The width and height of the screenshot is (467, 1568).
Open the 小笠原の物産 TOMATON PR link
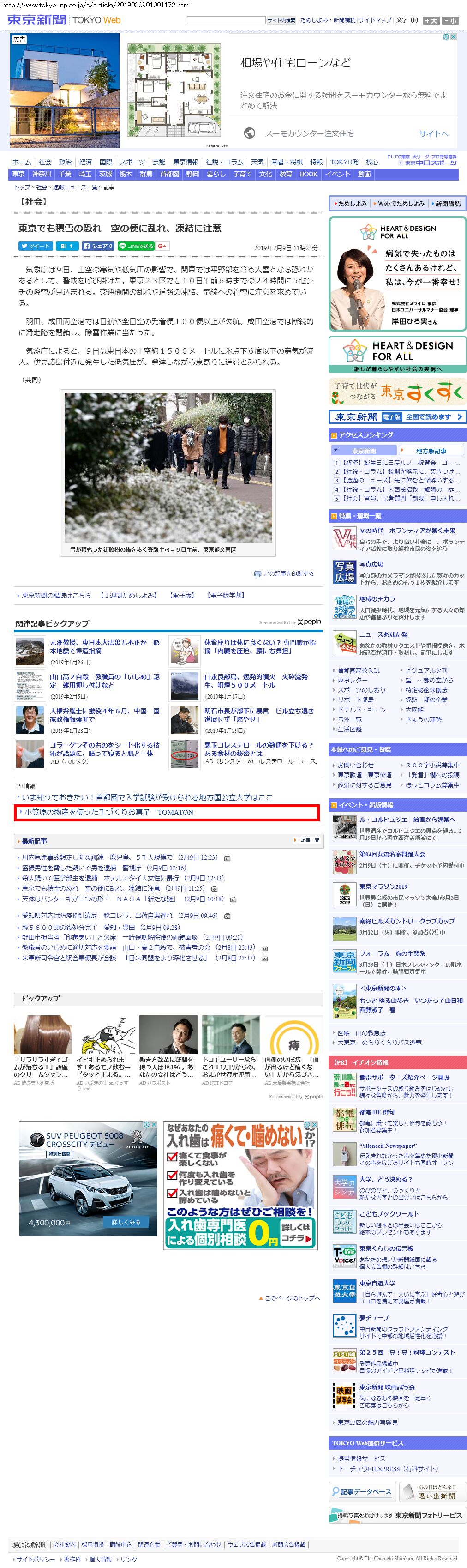click(x=109, y=812)
